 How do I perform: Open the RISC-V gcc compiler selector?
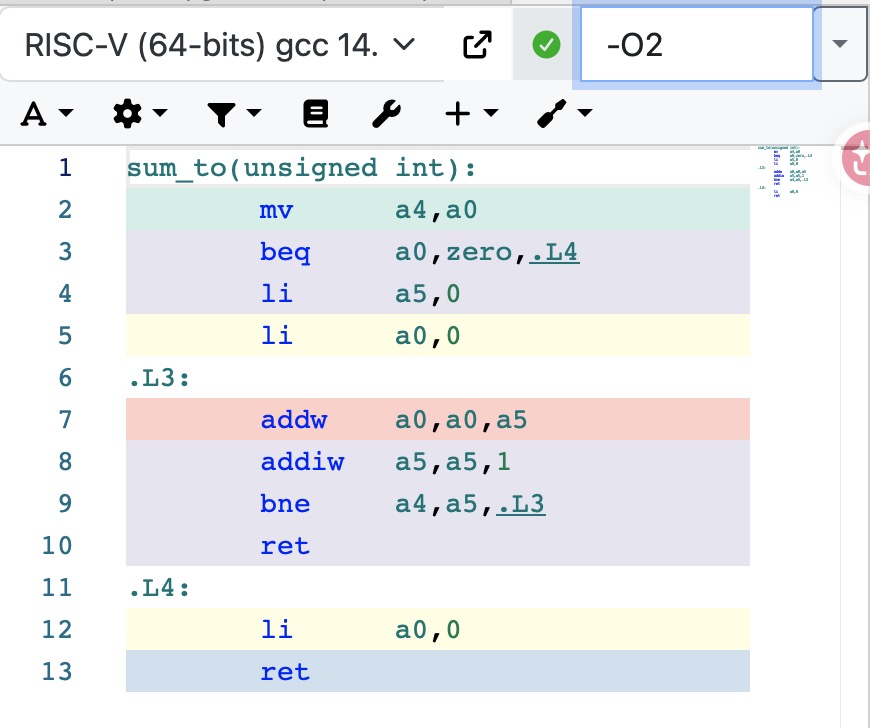tap(220, 44)
